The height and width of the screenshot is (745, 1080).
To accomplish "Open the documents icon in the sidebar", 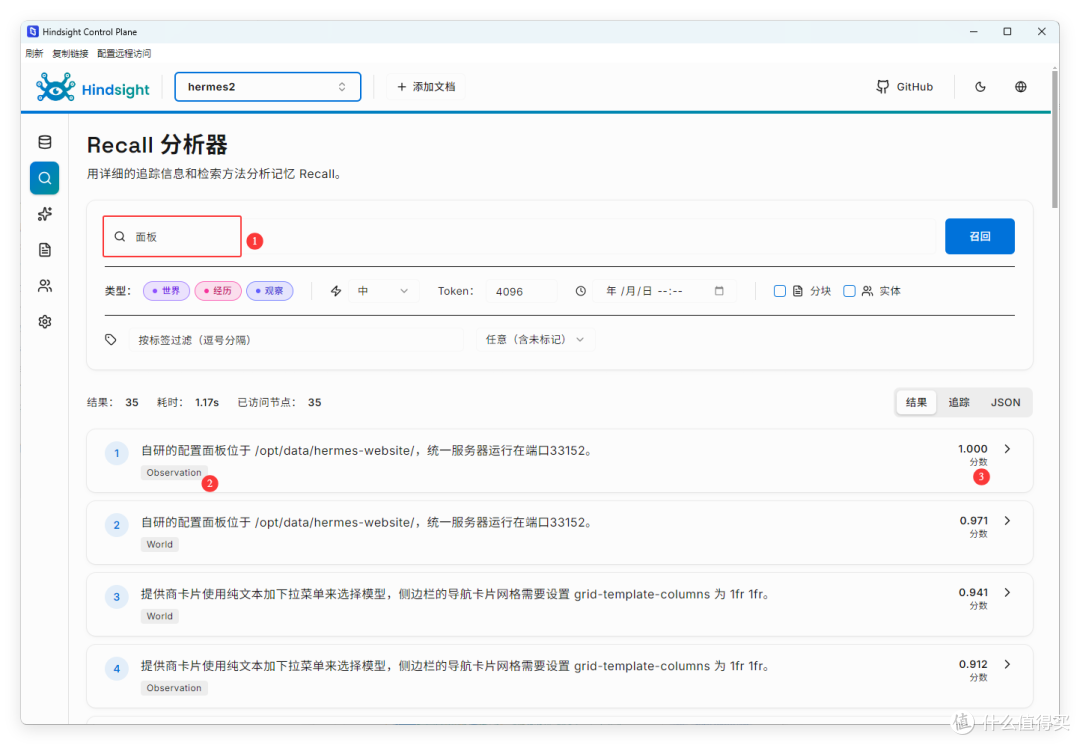I will pos(45,250).
